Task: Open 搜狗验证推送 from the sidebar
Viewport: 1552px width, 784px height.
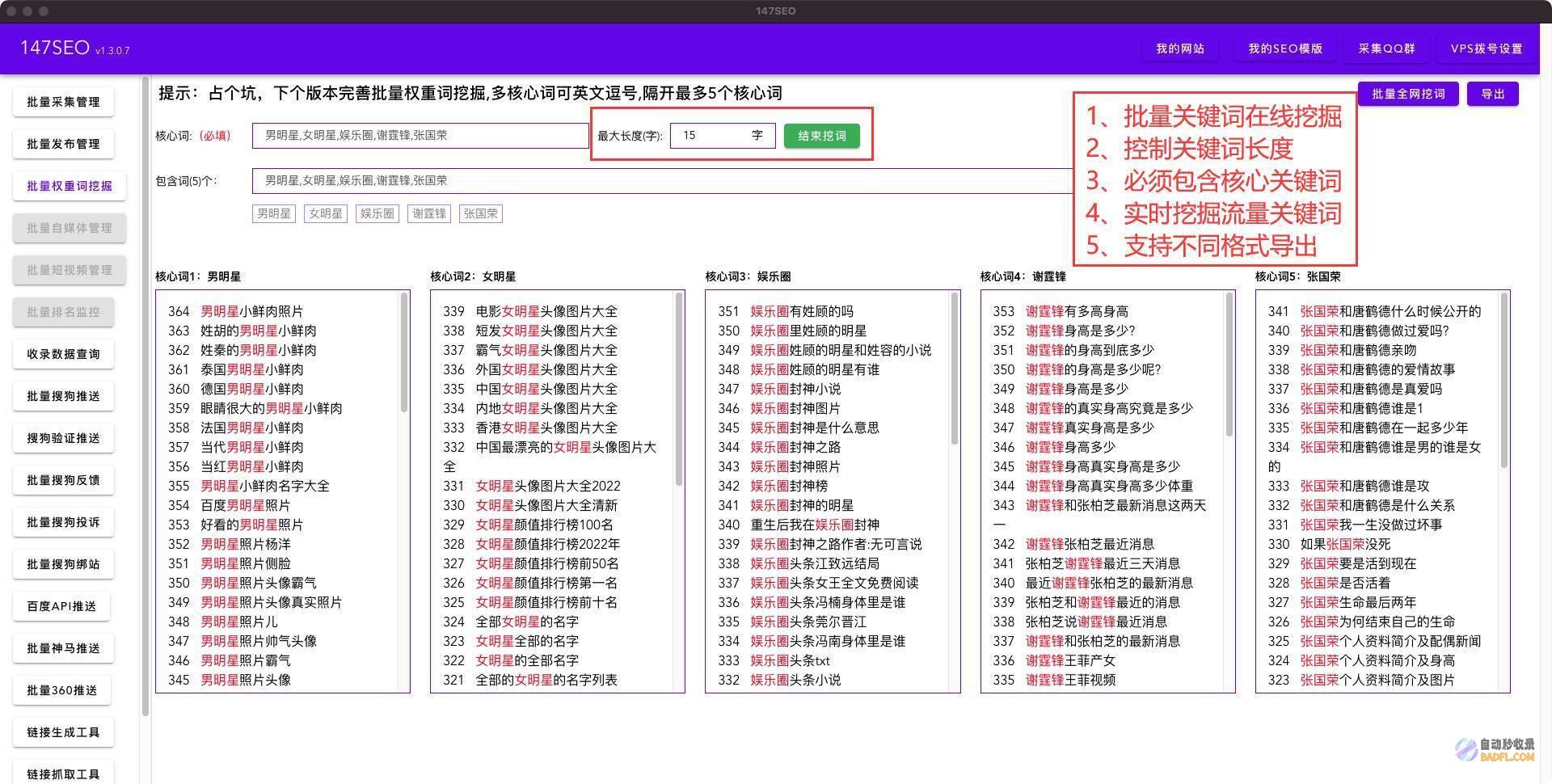Action: (63, 438)
